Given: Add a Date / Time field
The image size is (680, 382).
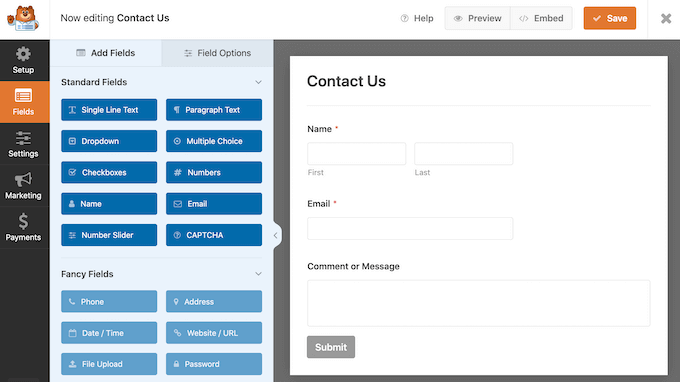Looking at the screenshot, I should point(109,333).
